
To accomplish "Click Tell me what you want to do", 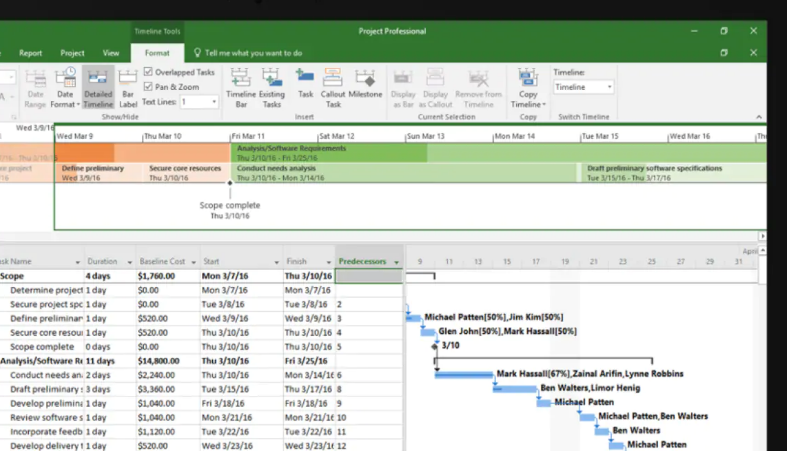I will [x=253, y=53].
